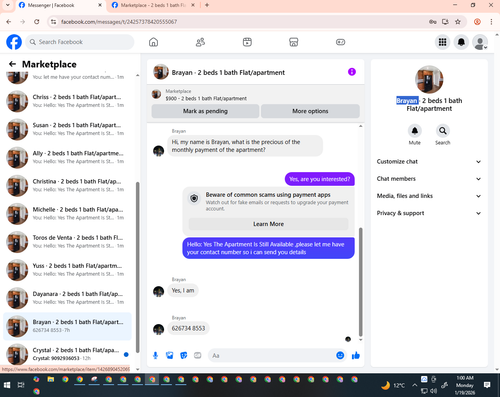Expand the Privacy & support section
Viewport: 500px width, 397px height.
(x=429, y=213)
